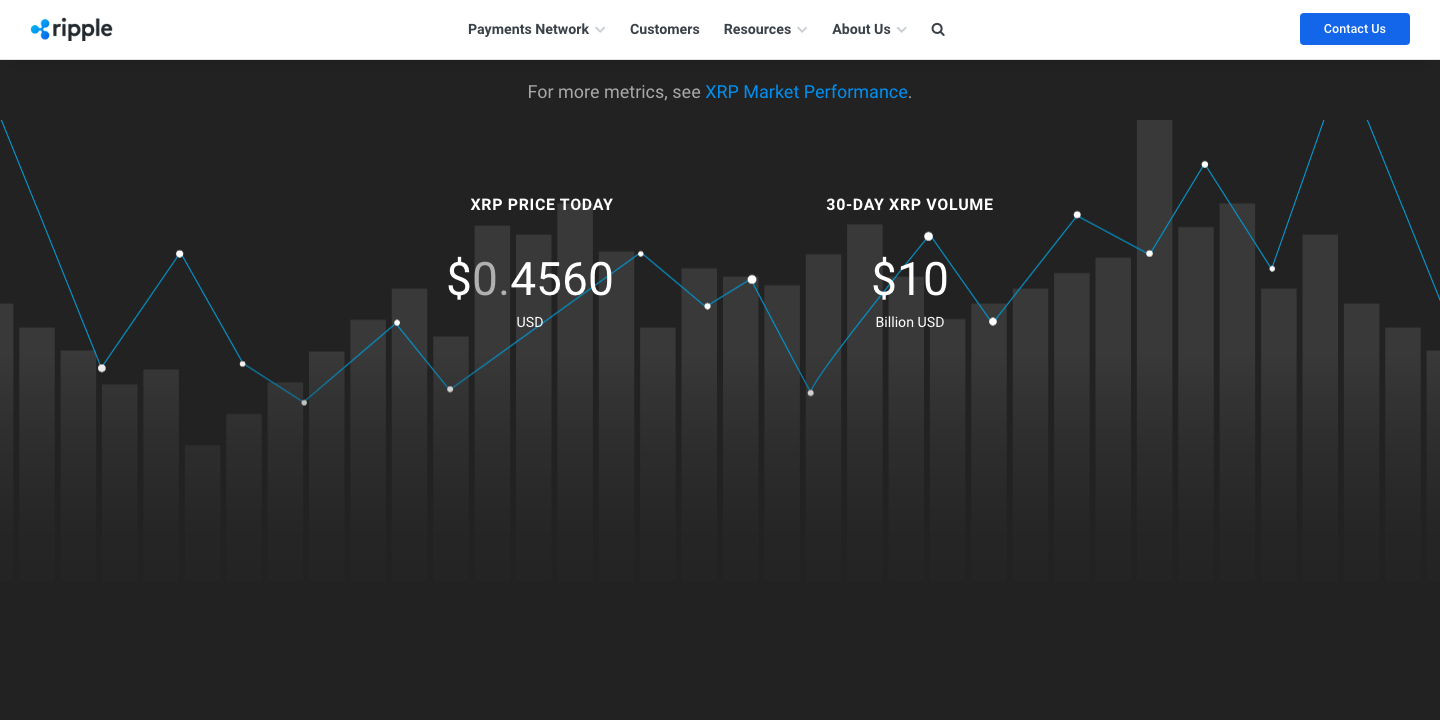Open the Payments Network menu

click(x=528, y=30)
